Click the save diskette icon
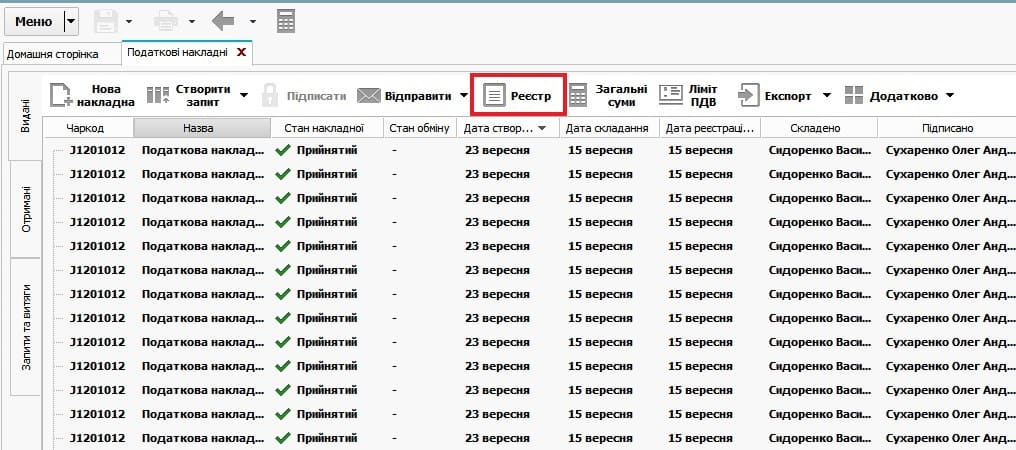The width and height of the screenshot is (1016, 450). coord(106,21)
